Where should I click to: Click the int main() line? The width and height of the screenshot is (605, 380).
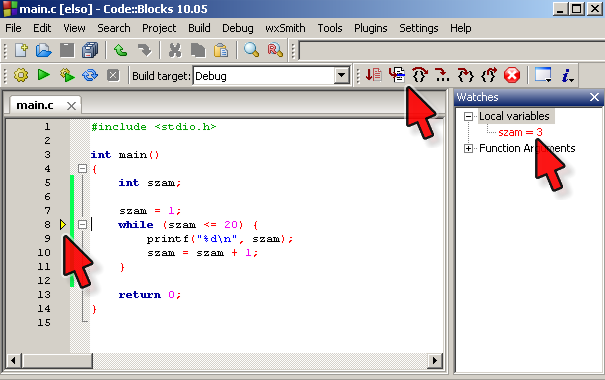[x=125, y=155]
